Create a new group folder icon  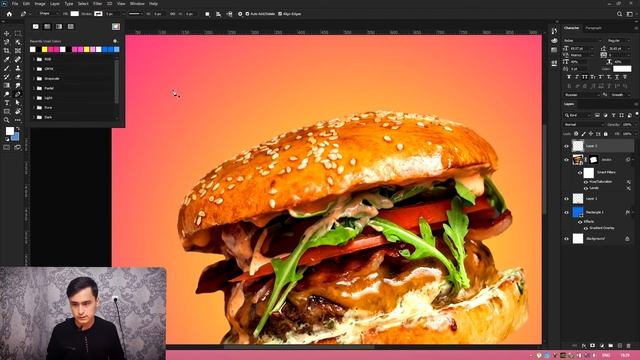(611, 346)
